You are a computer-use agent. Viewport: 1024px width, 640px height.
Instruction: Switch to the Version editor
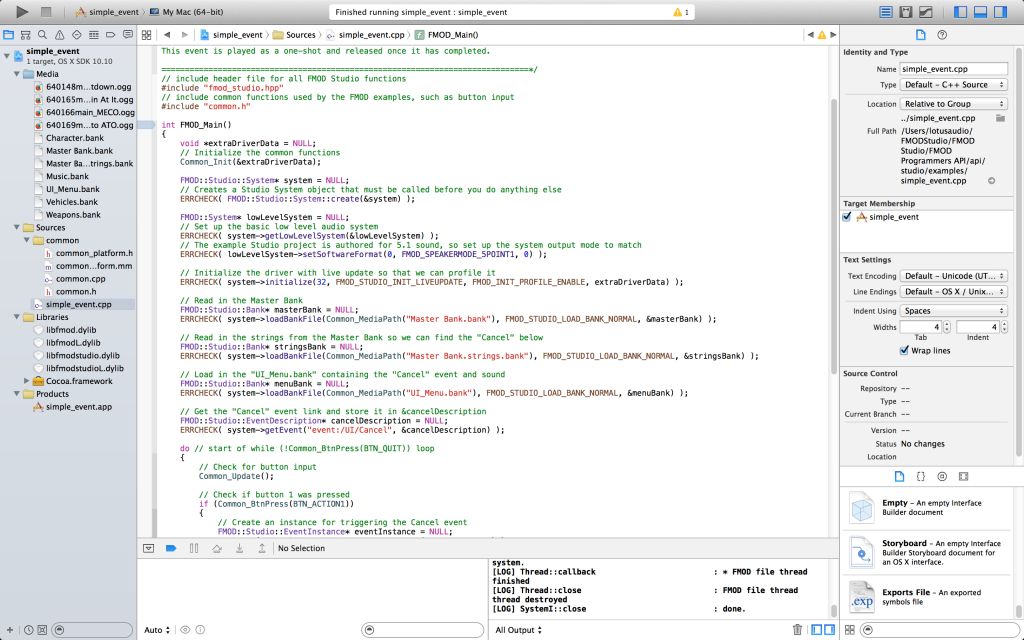926,12
